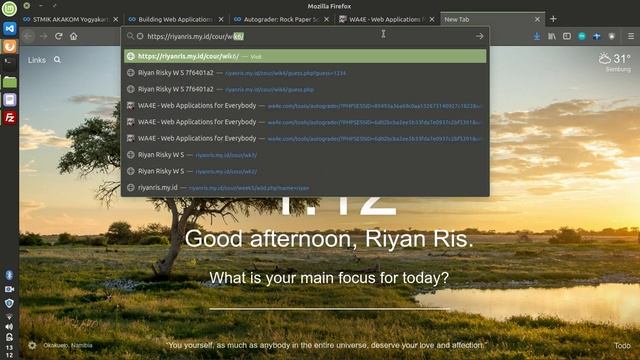Go to the Firefox home page
This screenshot has width=640, height=360.
pyautogui.click(x=73, y=36)
